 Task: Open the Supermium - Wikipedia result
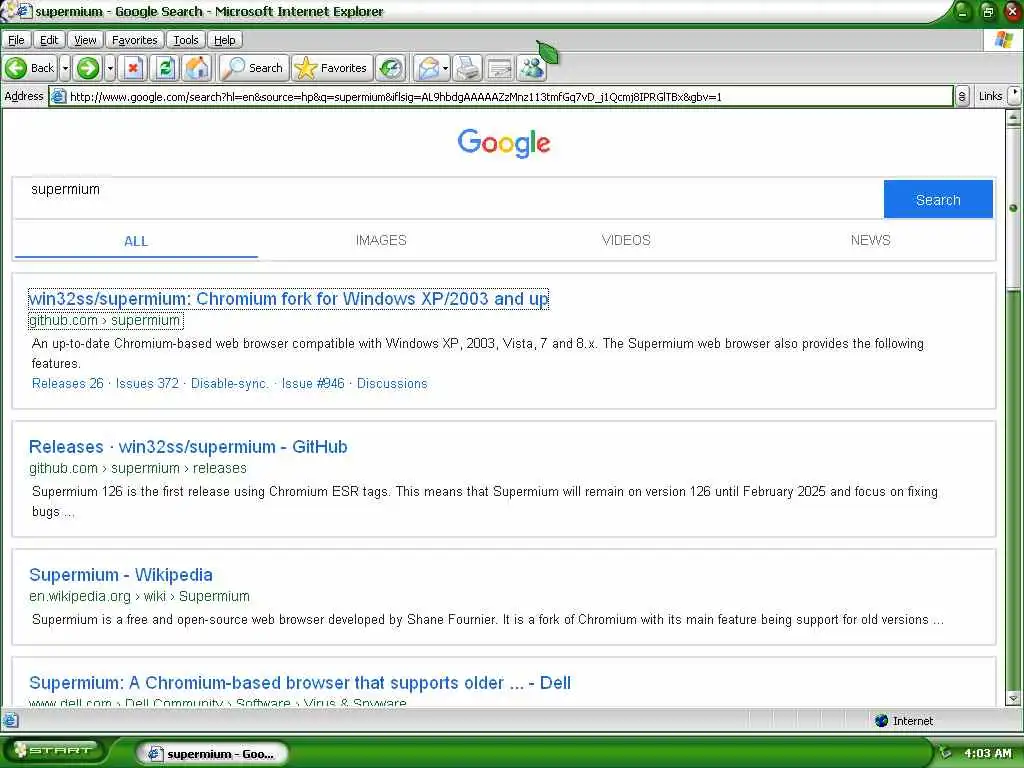121,575
